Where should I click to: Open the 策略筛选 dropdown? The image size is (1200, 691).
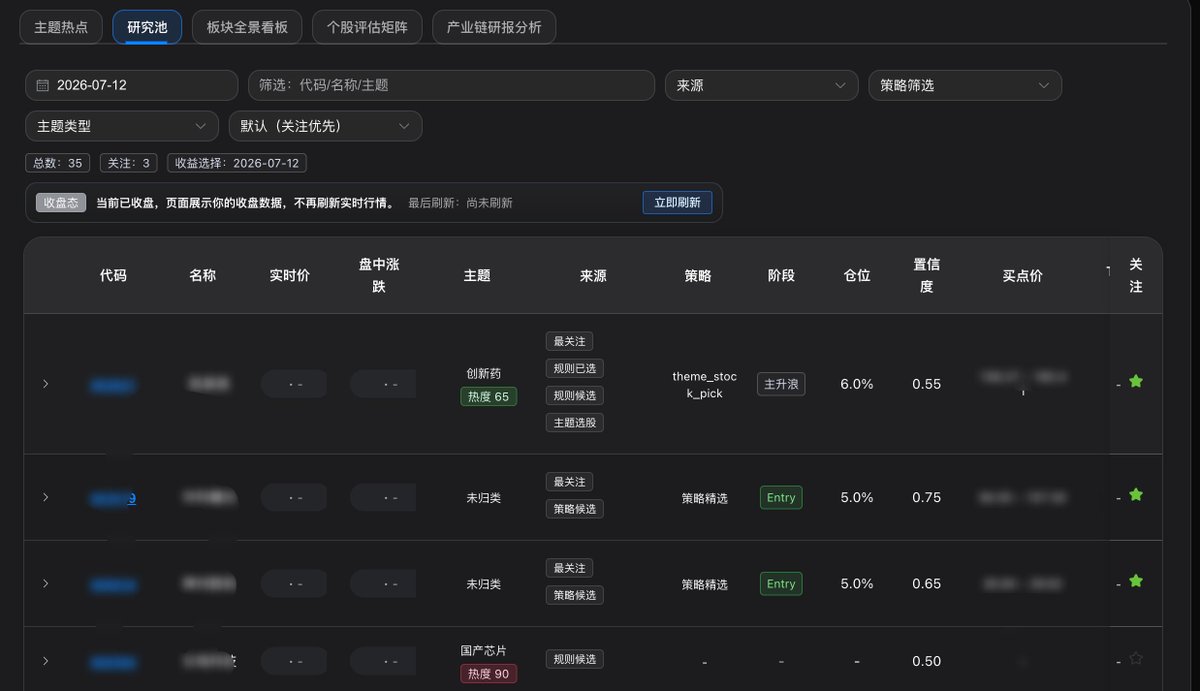pyautogui.click(x=965, y=85)
